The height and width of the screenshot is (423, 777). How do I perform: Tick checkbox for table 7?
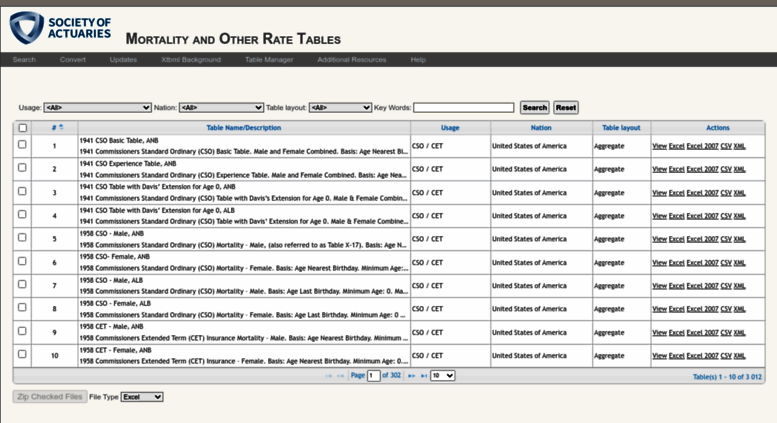coord(22,284)
